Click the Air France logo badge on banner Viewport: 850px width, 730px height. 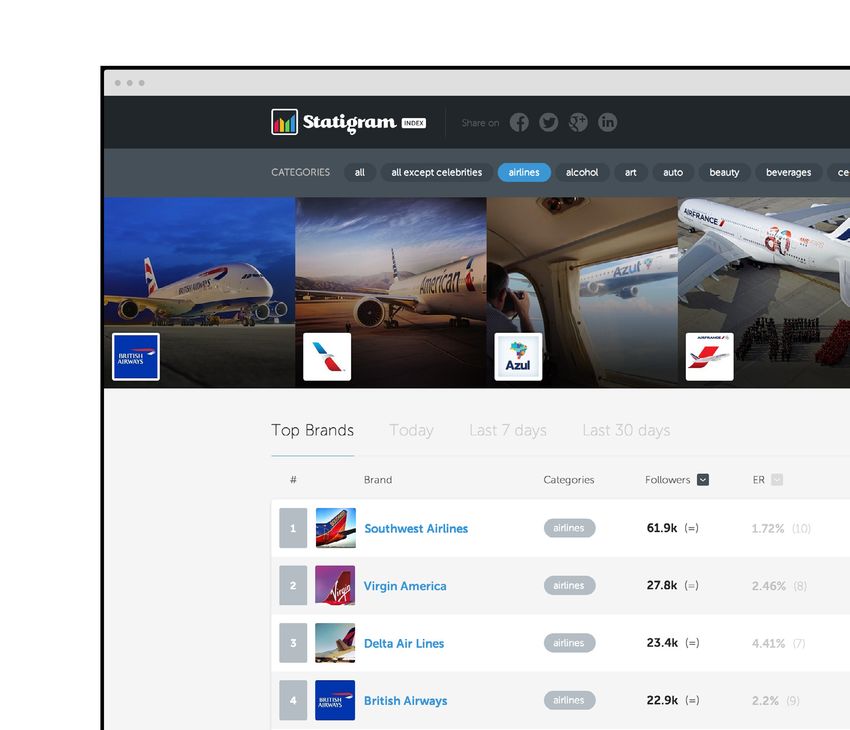(710, 357)
